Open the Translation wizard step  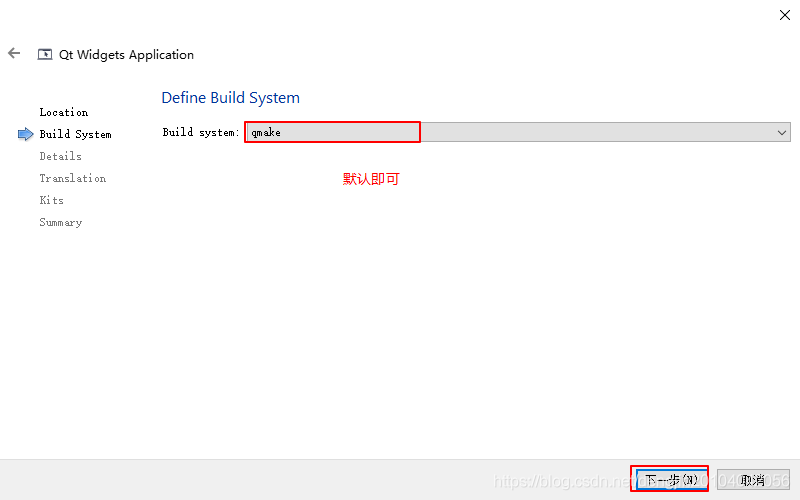(73, 178)
